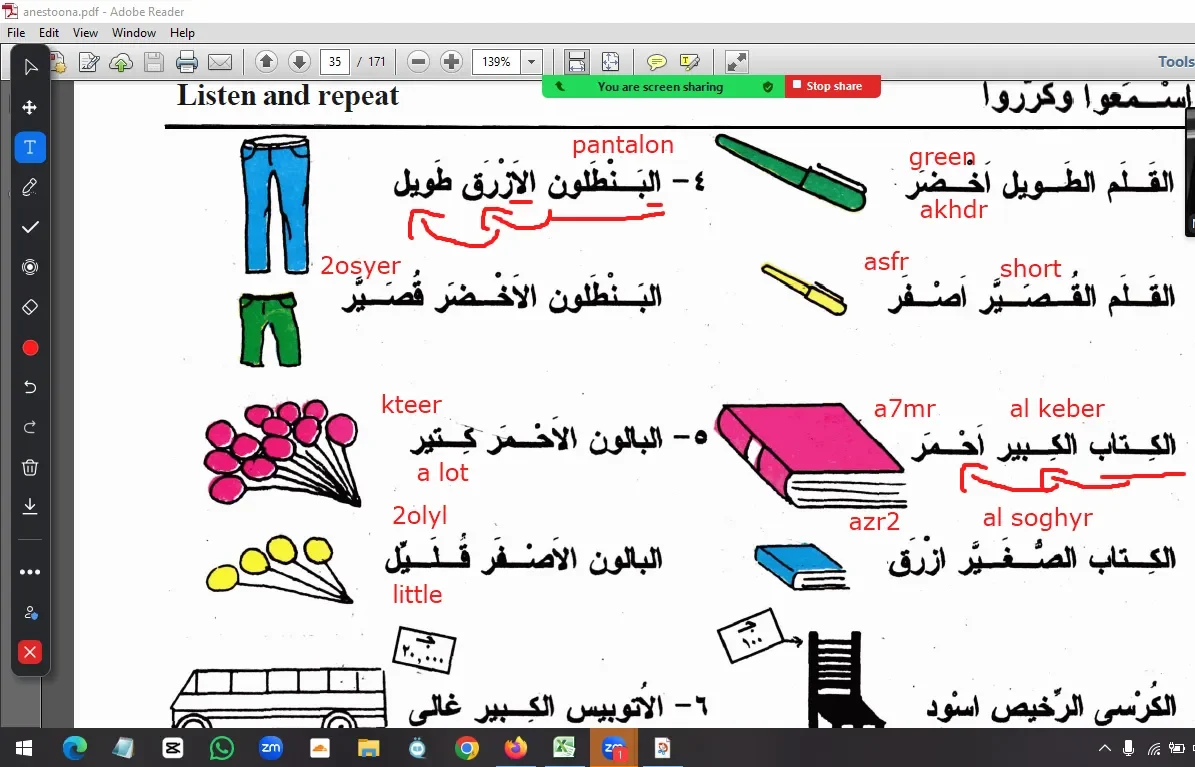This screenshot has height=767, width=1195.
Task: Activate the Eraser annotation tool
Action: 30,307
